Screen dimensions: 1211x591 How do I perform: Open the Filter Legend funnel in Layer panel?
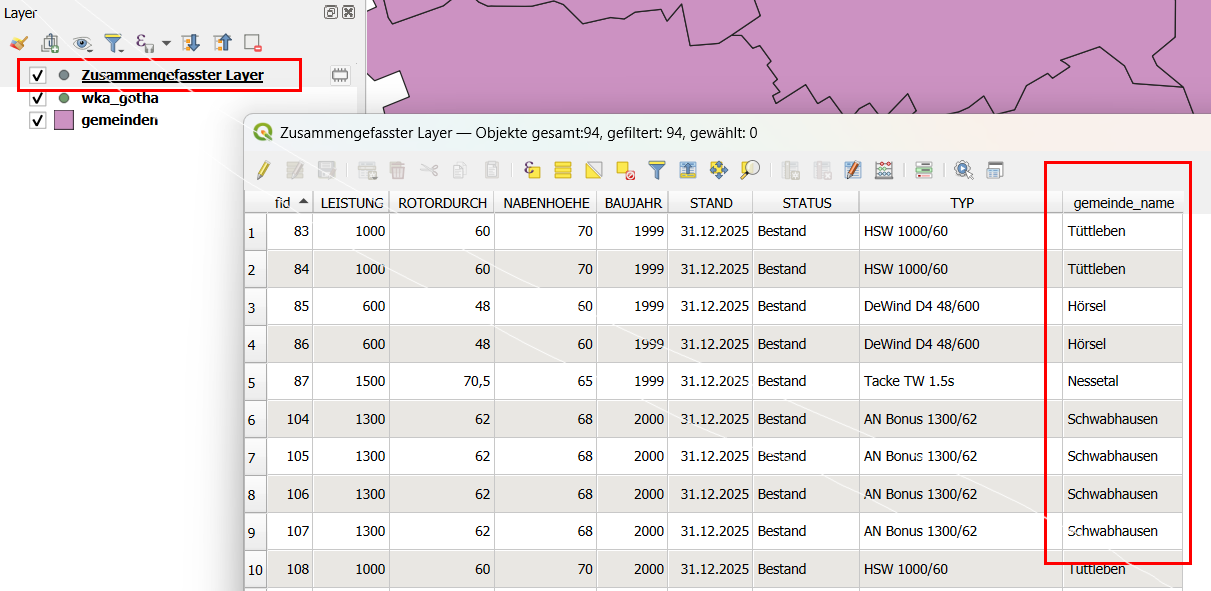[114, 43]
